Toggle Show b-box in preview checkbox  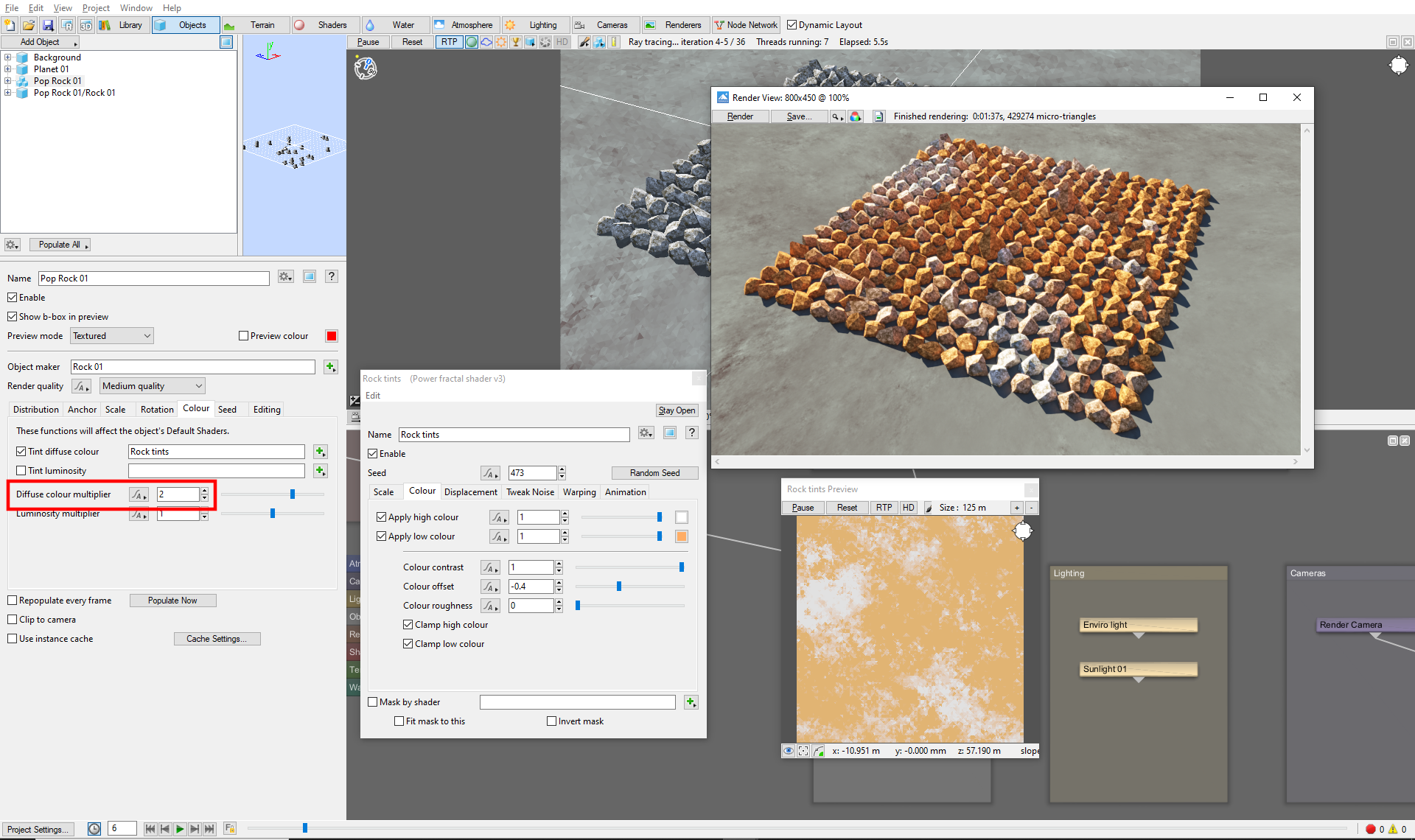click(x=13, y=317)
